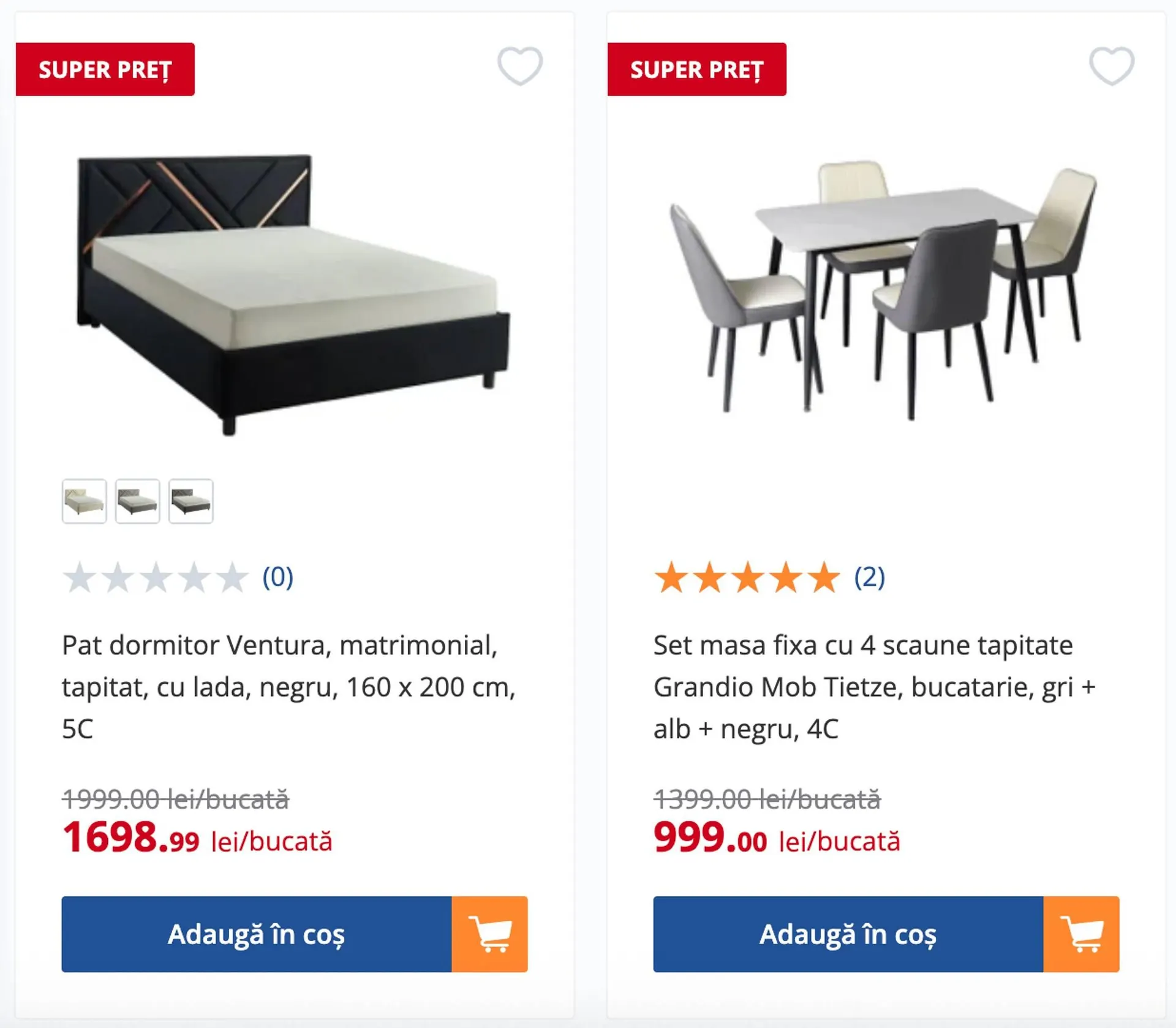Select the black bed color variant thumbnail
1176x1028 pixels.
click(x=190, y=501)
